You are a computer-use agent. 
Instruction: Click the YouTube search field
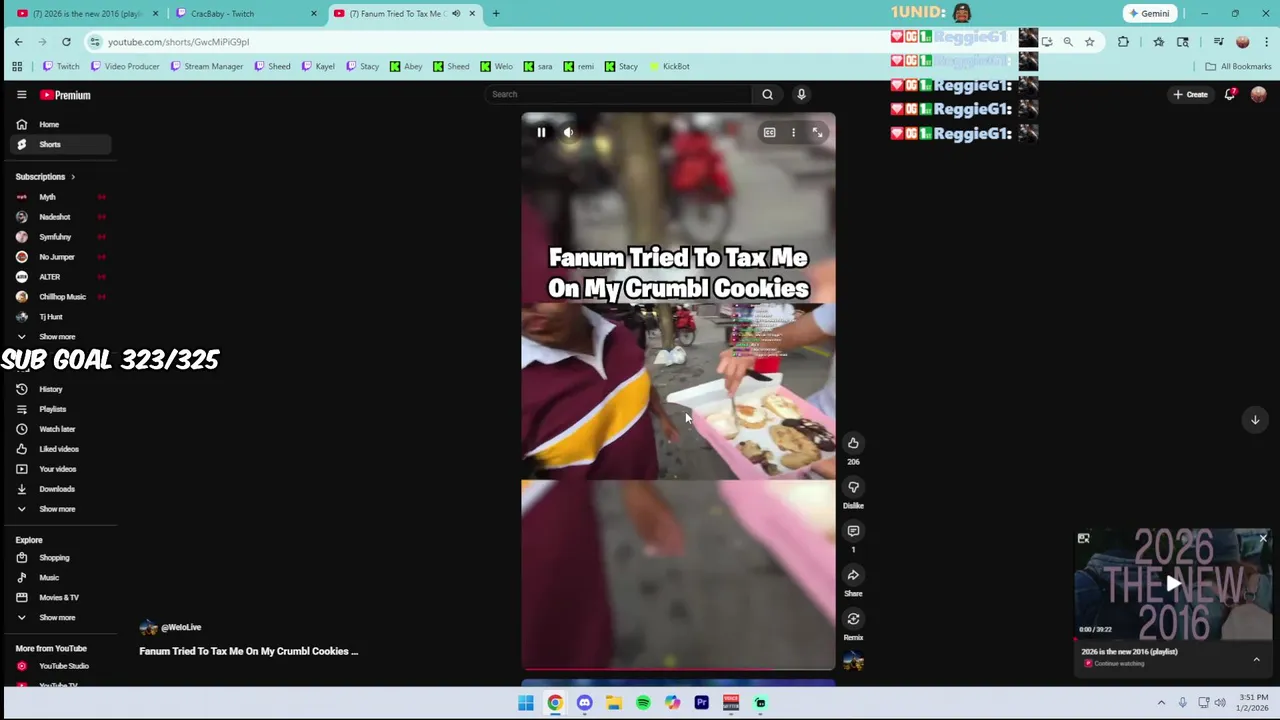[618, 94]
